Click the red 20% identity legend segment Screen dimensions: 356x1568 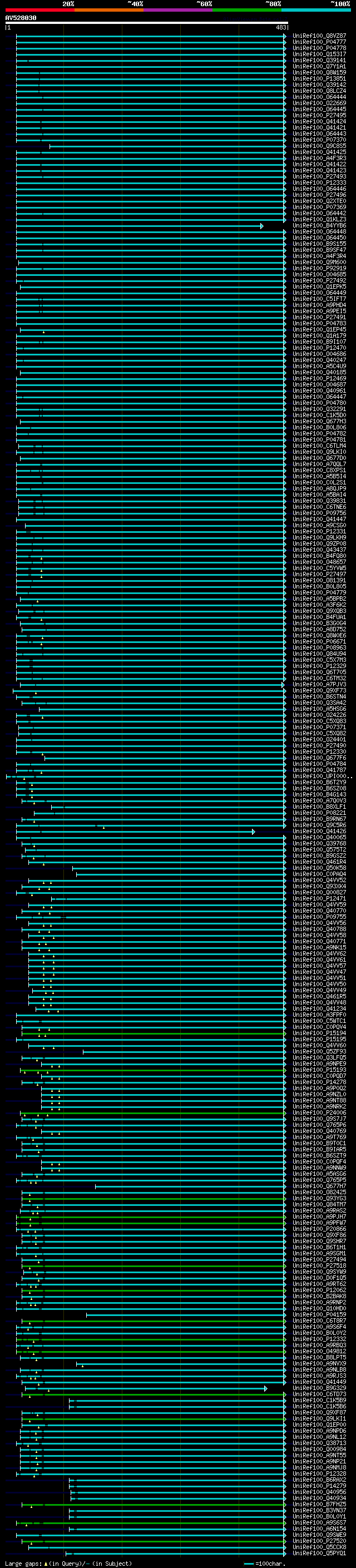pos(39,10)
